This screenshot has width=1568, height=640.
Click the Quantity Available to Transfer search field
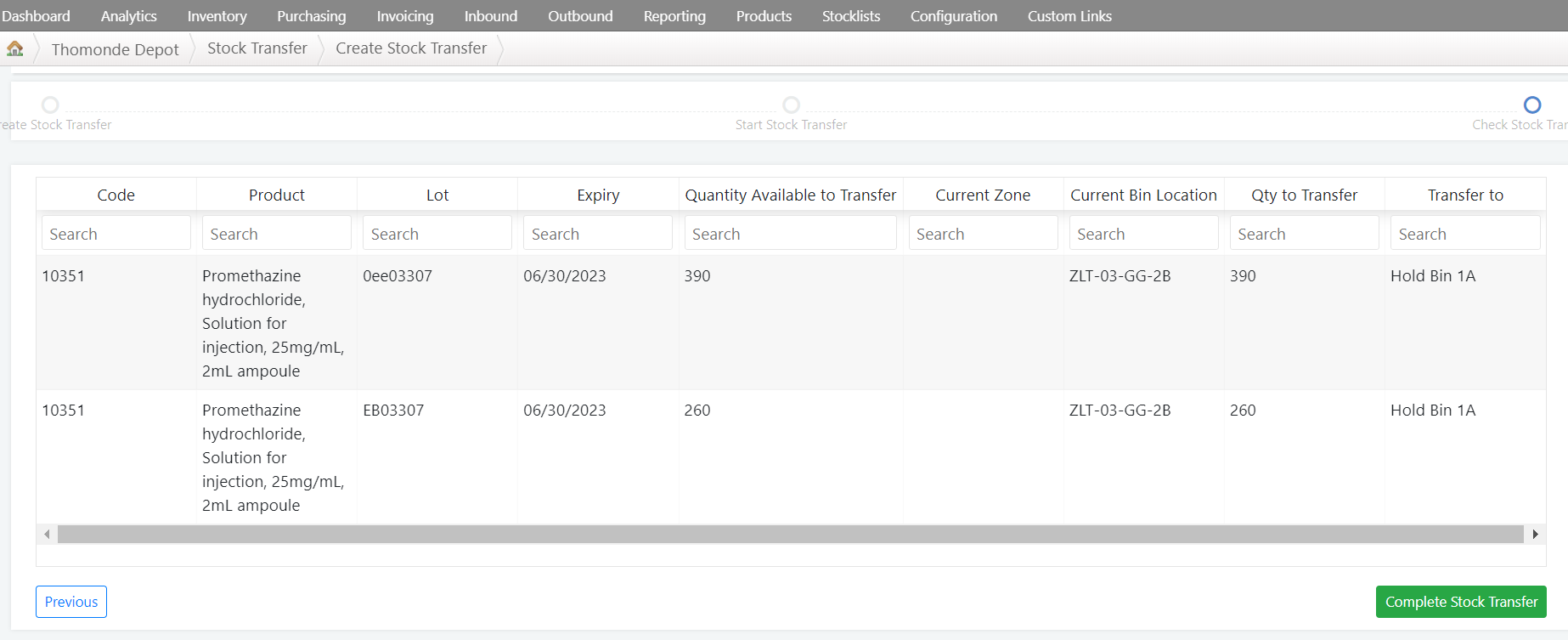coord(791,233)
